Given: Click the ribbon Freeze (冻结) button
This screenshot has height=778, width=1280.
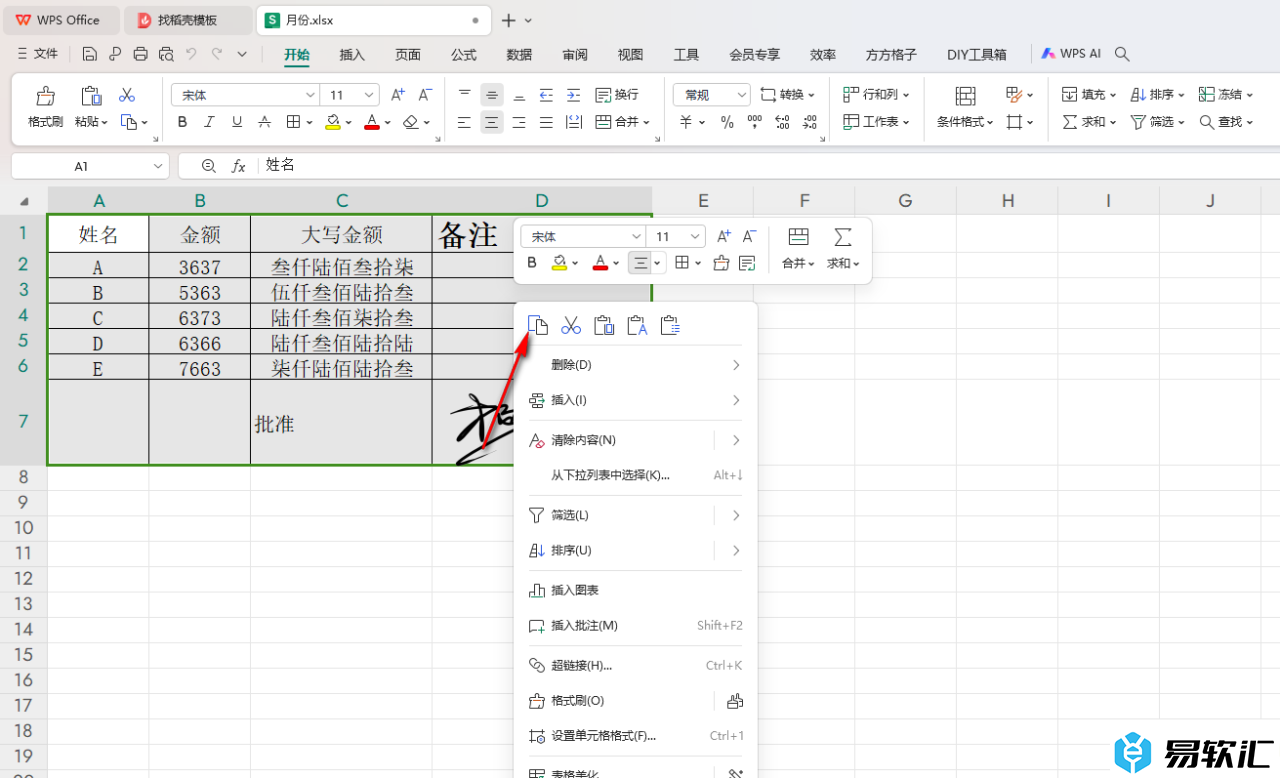Looking at the screenshot, I should [x=1226, y=95].
